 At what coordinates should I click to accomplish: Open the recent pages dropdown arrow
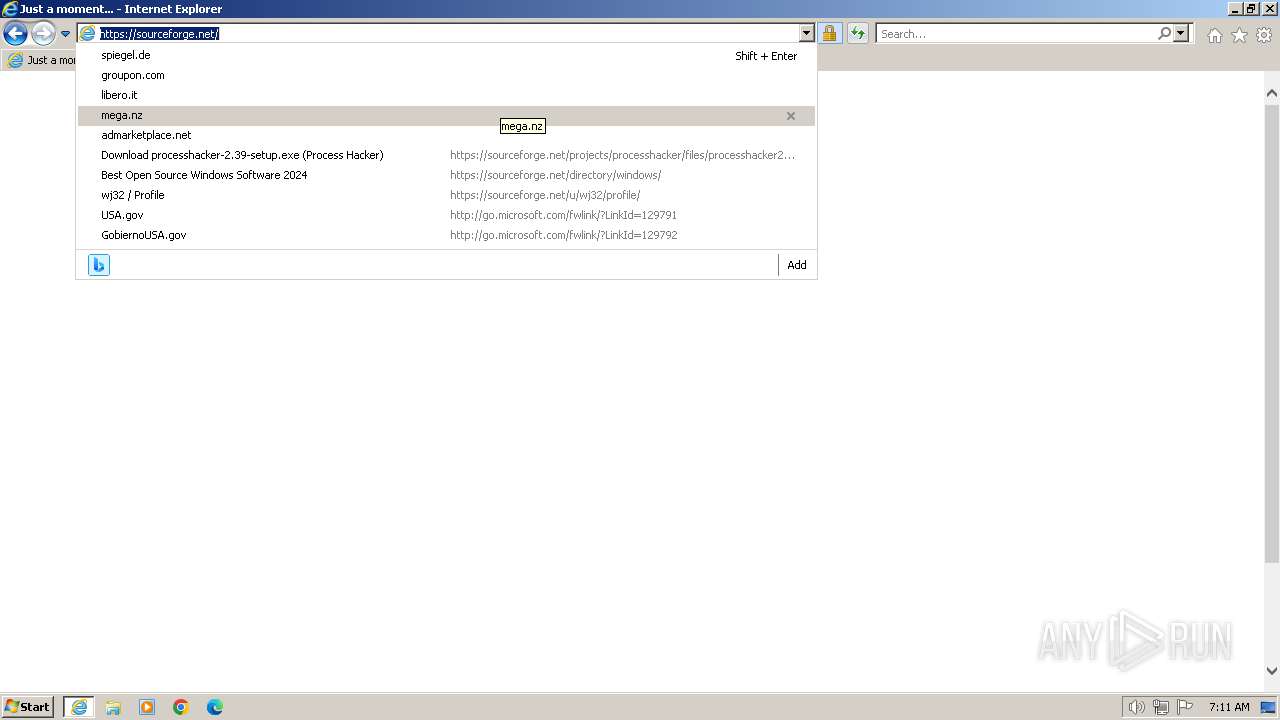(x=66, y=34)
